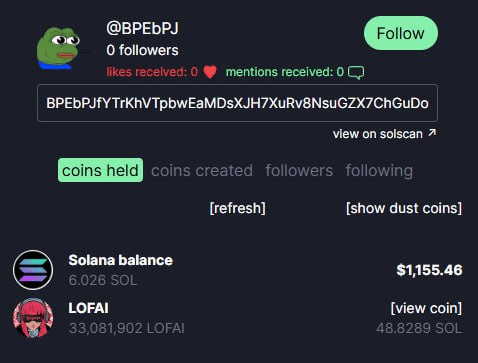This screenshot has width=478, height=363.
Task: Refresh the held coins list
Action: tap(238, 208)
